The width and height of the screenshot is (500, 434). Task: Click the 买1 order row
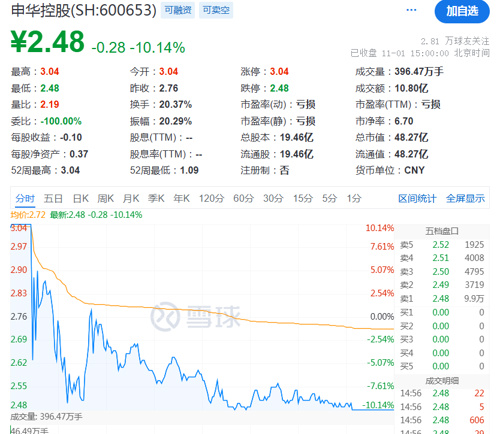click(442, 313)
